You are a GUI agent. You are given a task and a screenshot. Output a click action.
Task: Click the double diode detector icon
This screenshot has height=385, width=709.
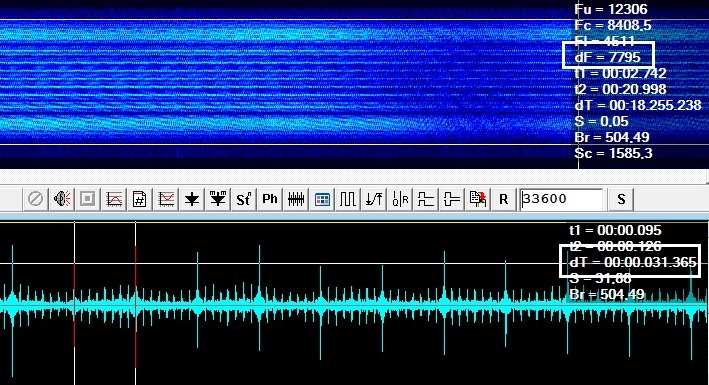click(x=218, y=199)
